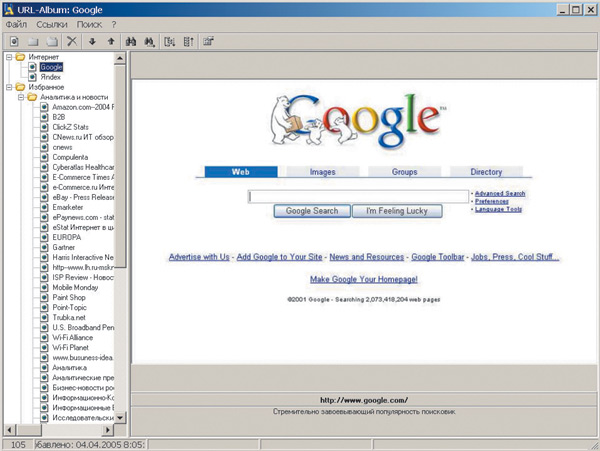Switch to the Directory tab on Google

[486, 172]
